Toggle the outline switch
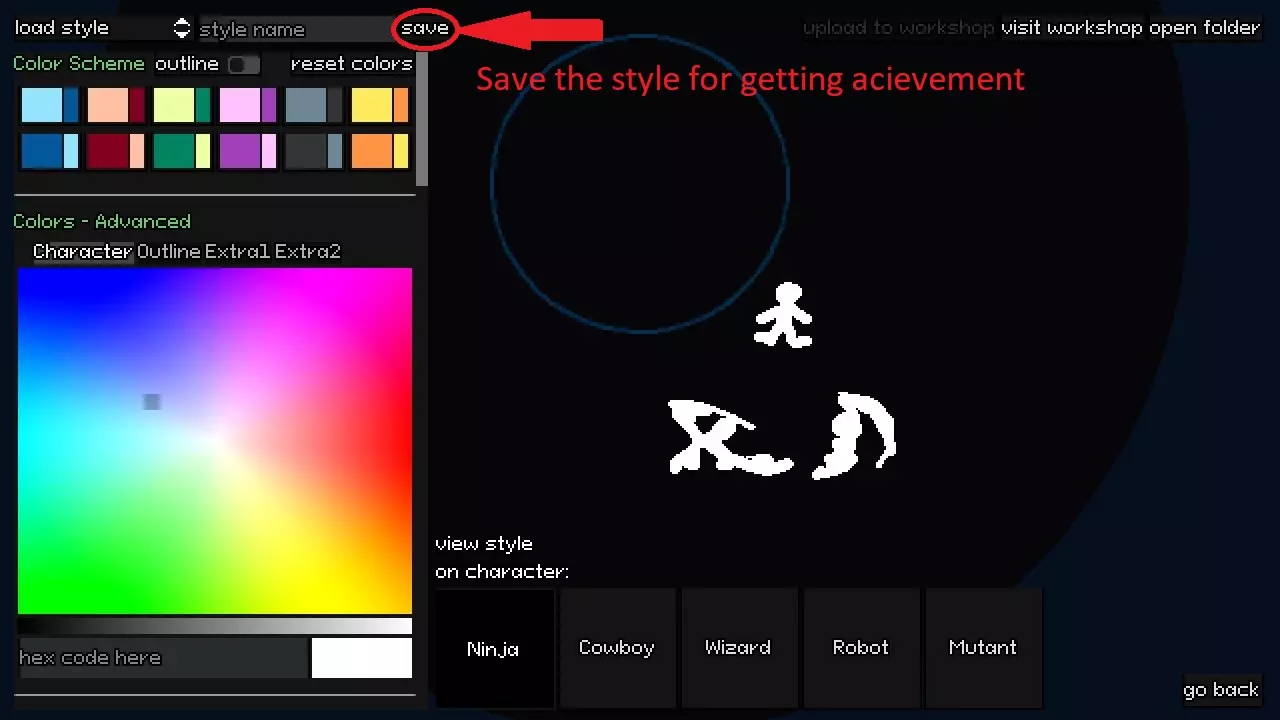 pyautogui.click(x=243, y=64)
